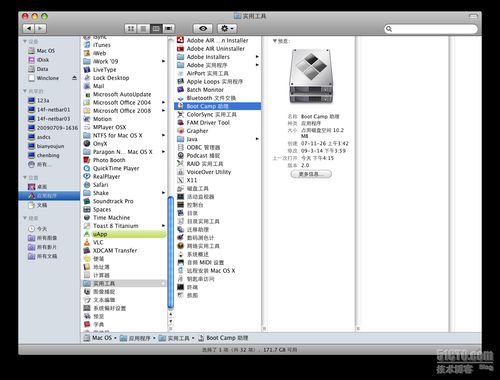The height and width of the screenshot is (380, 500).
Task: Go back with the left arrow
Action: (28, 29)
